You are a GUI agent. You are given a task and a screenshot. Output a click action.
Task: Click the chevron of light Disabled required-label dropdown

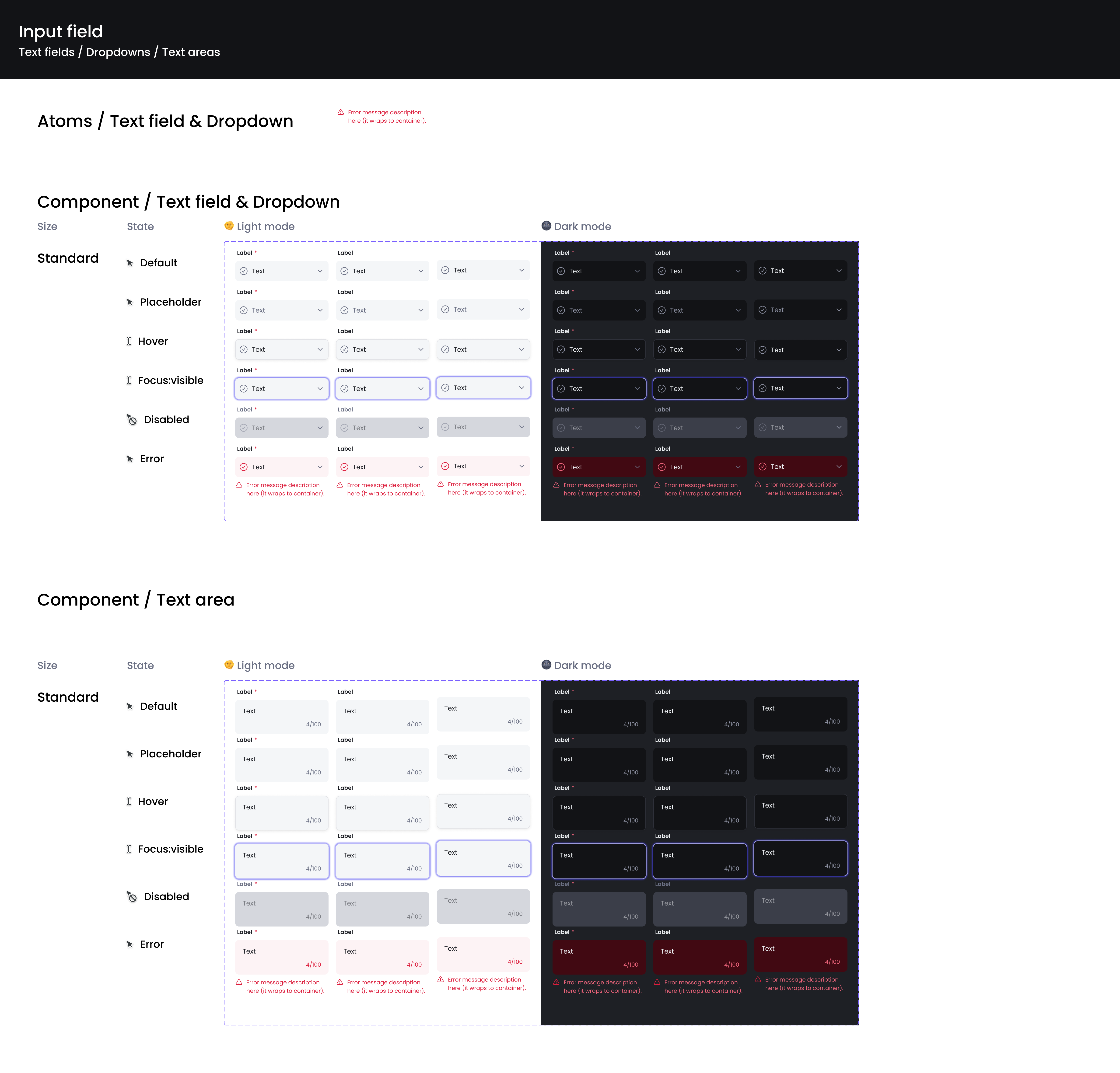tap(320, 428)
